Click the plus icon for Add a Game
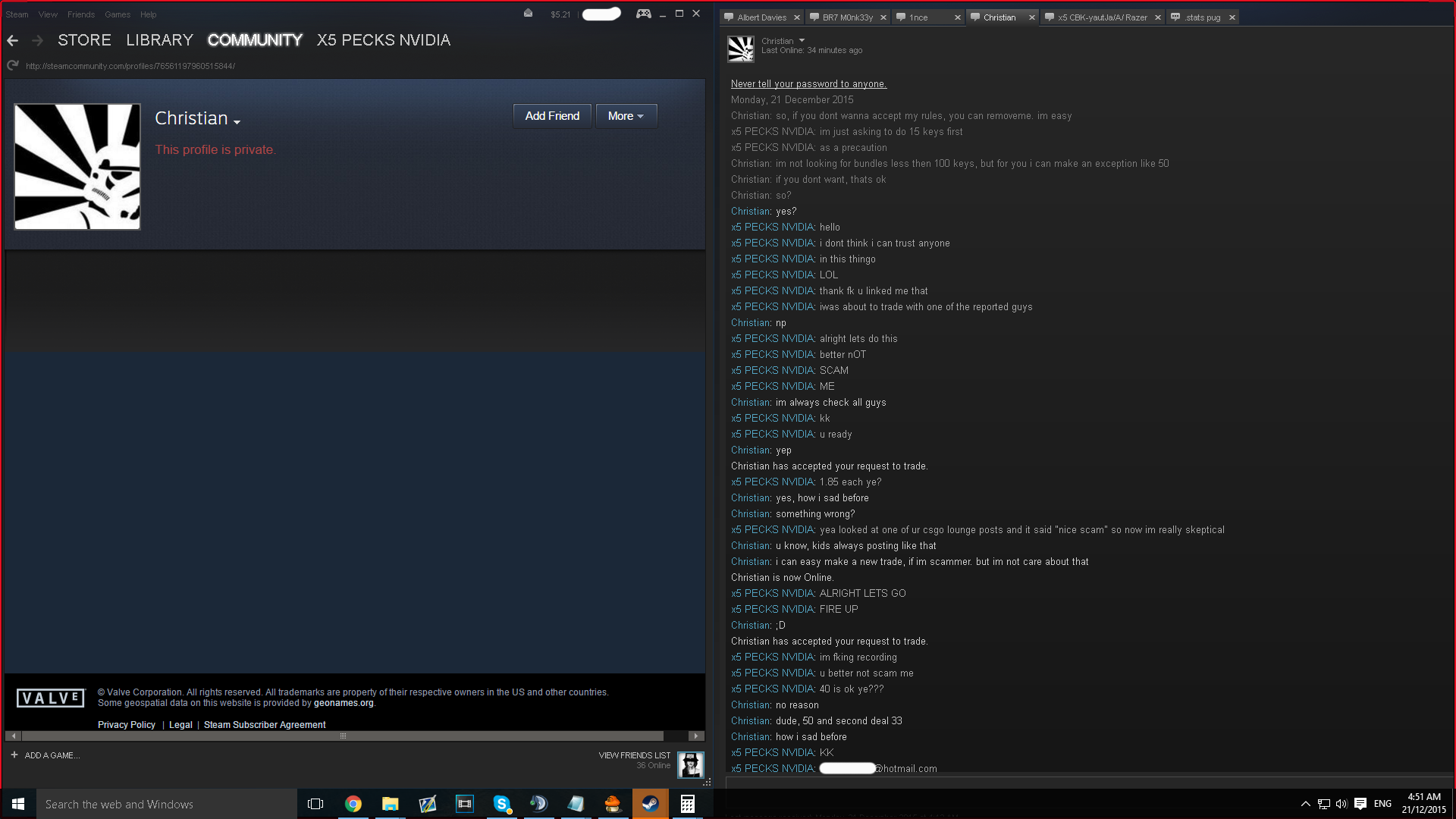 14,755
